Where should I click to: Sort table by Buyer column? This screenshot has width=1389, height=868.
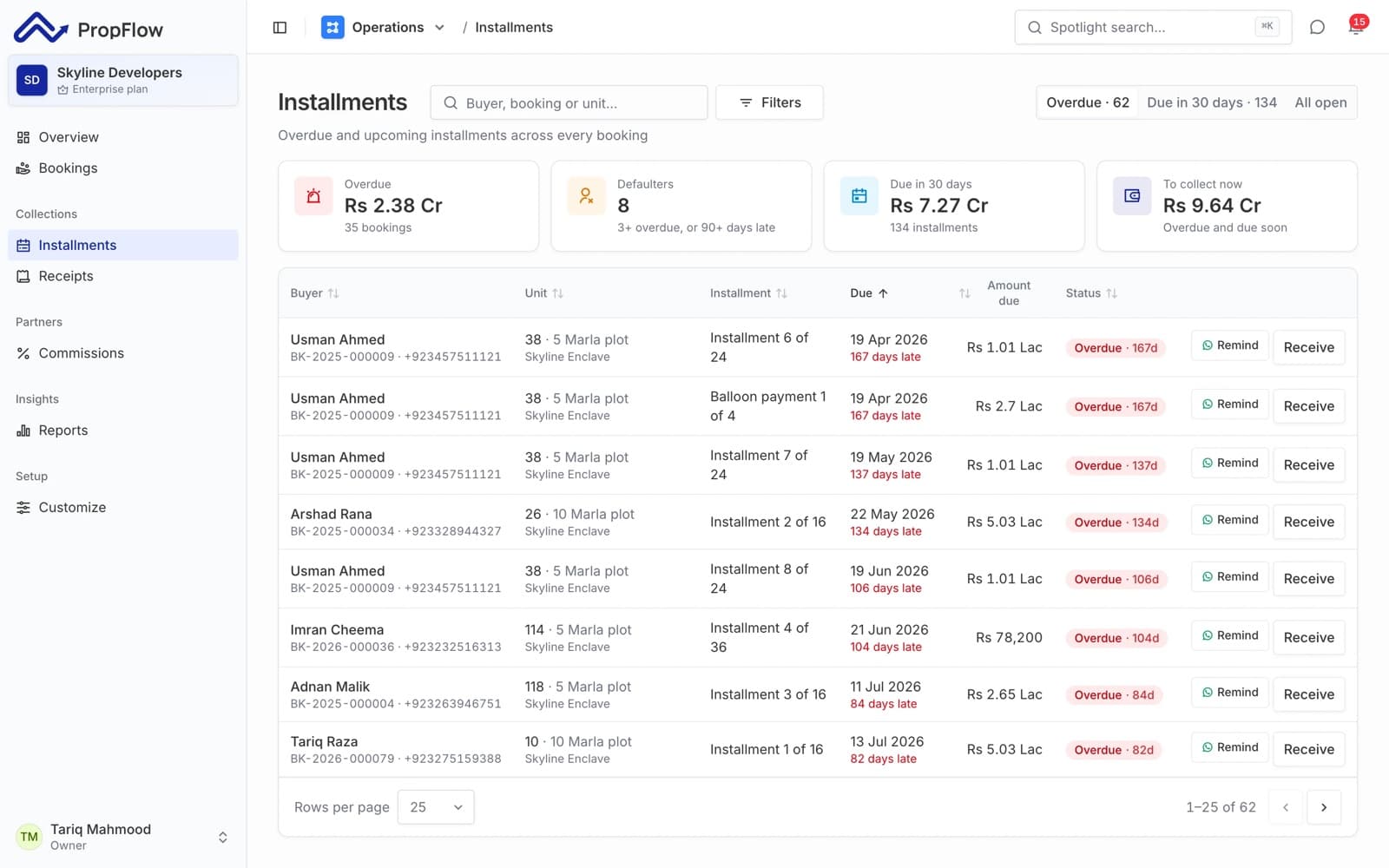coord(314,293)
